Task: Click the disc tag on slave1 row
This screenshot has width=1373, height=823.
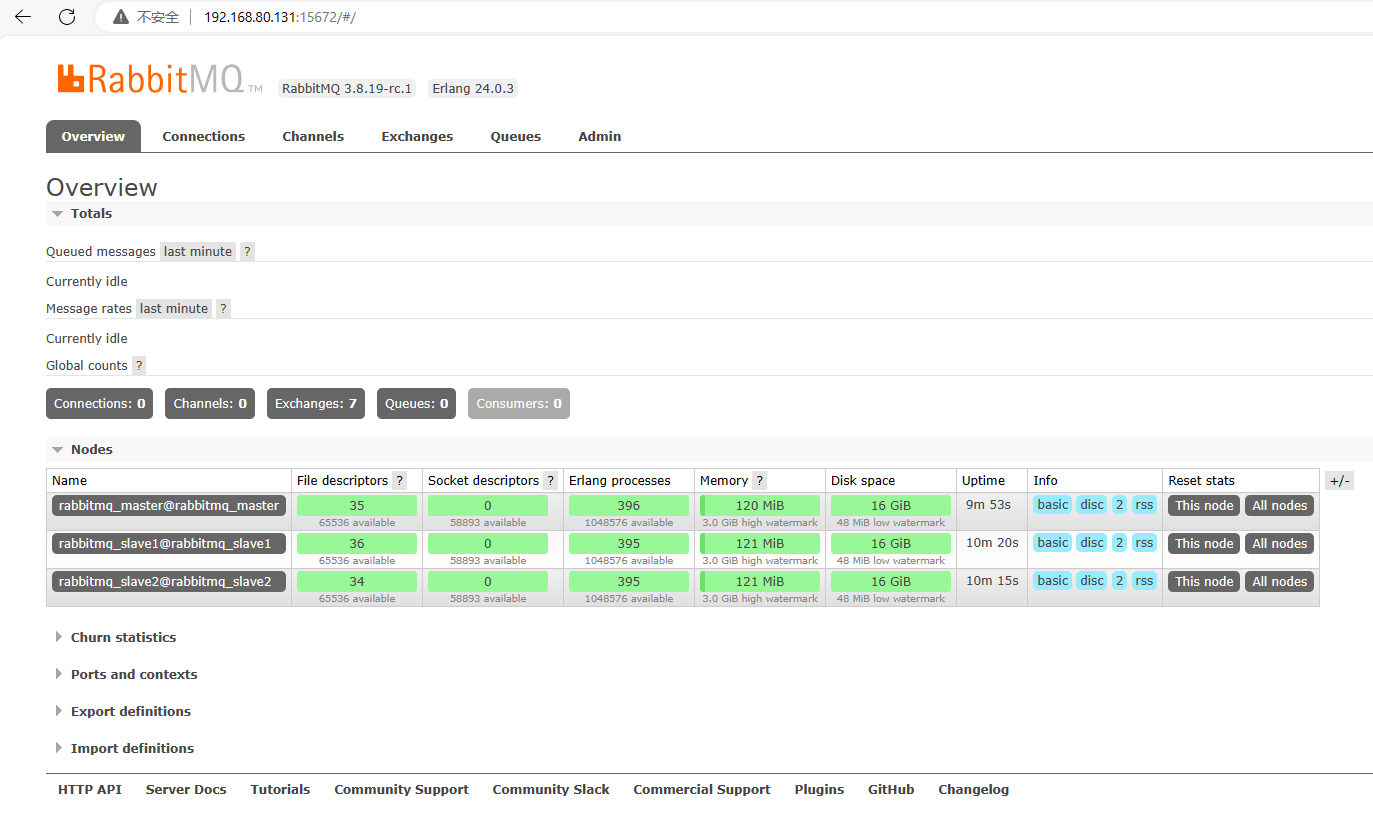Action: (x=1092, y=543)
